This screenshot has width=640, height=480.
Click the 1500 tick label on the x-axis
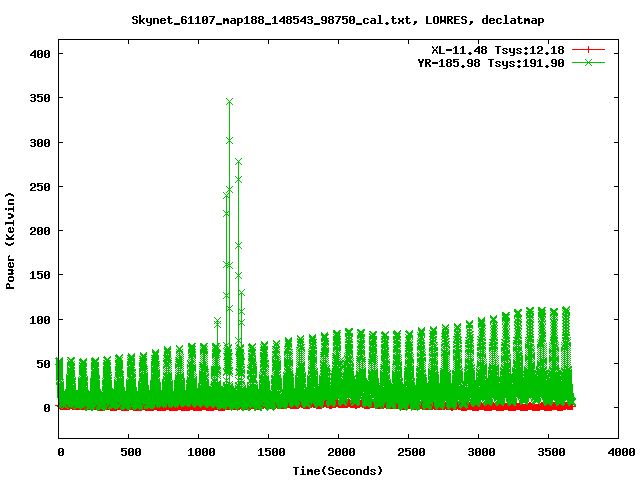[269, 453]
